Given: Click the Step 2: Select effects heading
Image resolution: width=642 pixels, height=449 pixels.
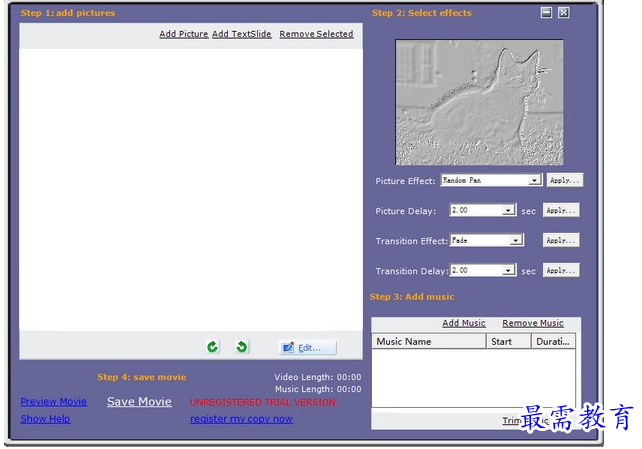Looking at the screenshot, I should tap(422, 13).
